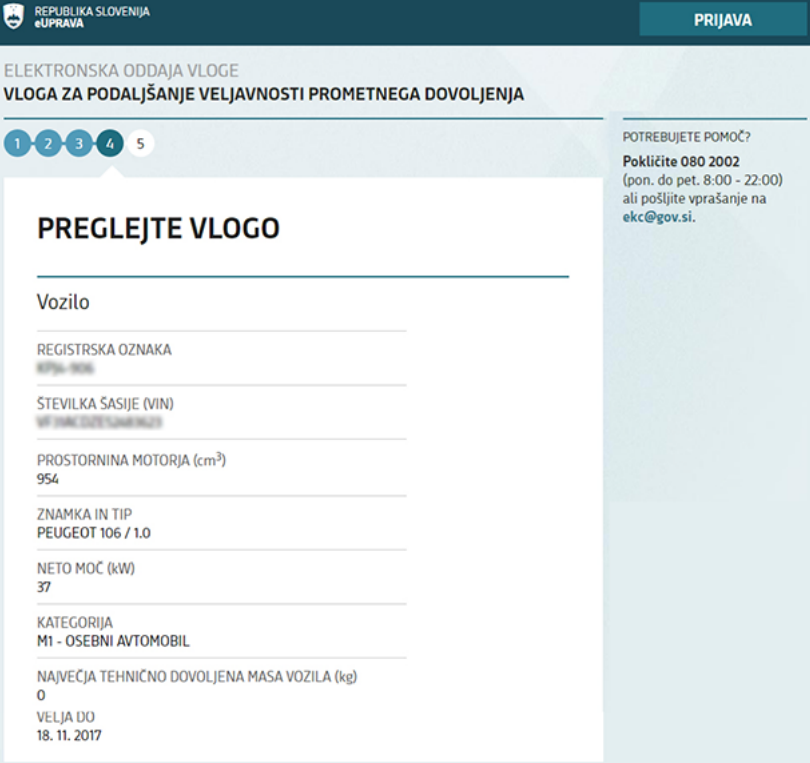Go to step 2 of the application
The height and width of the screenshot is (763, 810).
(48, 143)
